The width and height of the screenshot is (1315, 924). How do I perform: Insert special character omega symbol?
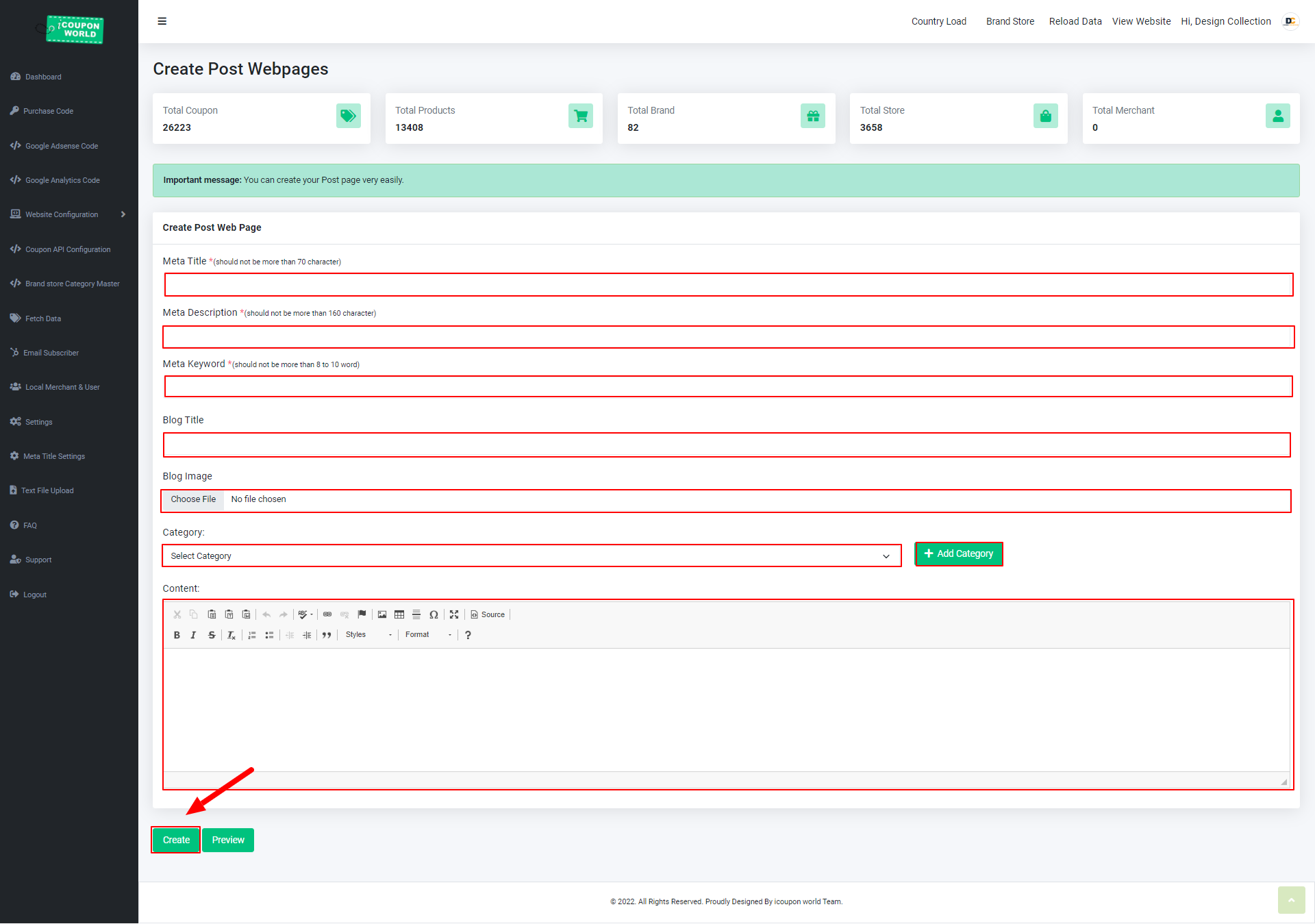[x=434, y=614]
